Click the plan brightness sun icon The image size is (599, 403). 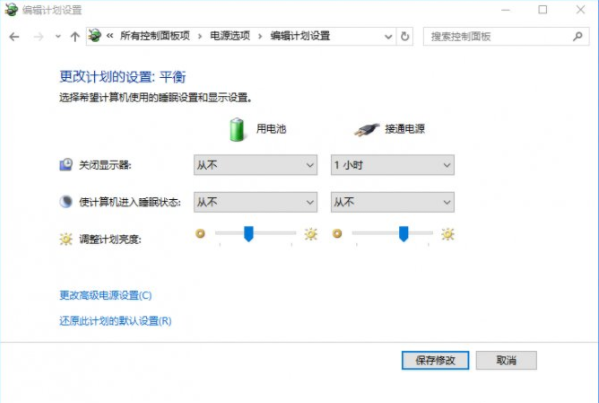pos(66,239)
